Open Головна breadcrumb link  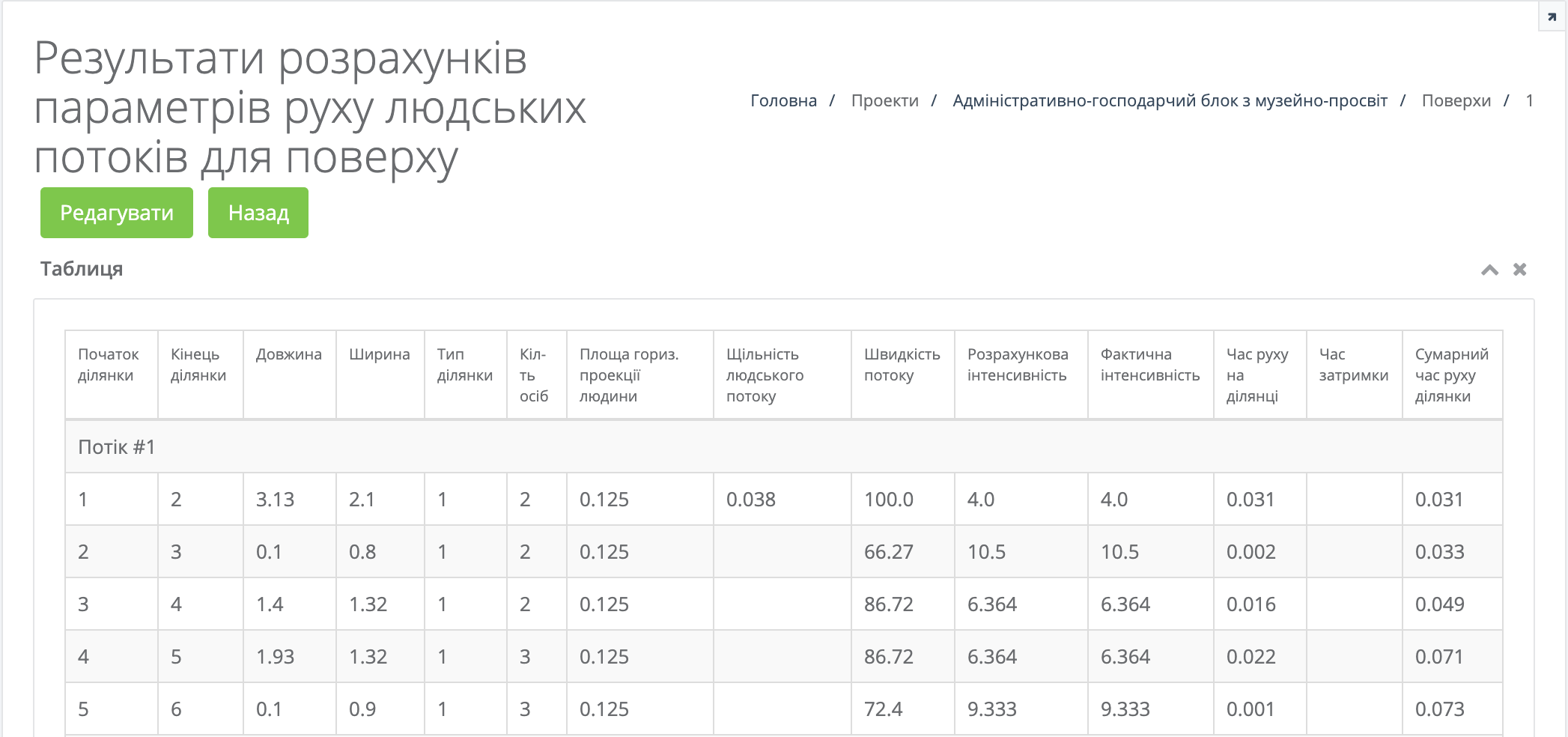(783, 100)
